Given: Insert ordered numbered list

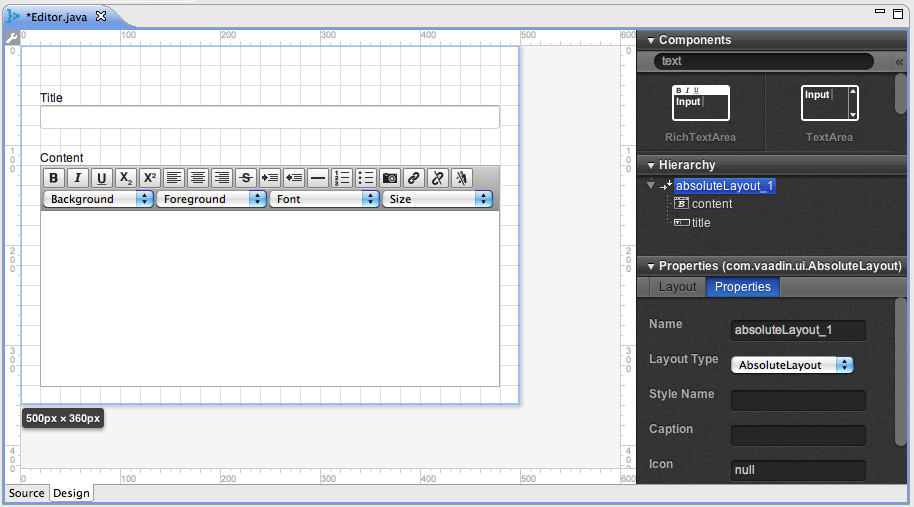Looking at the screenshot, I should click(342, 178).
